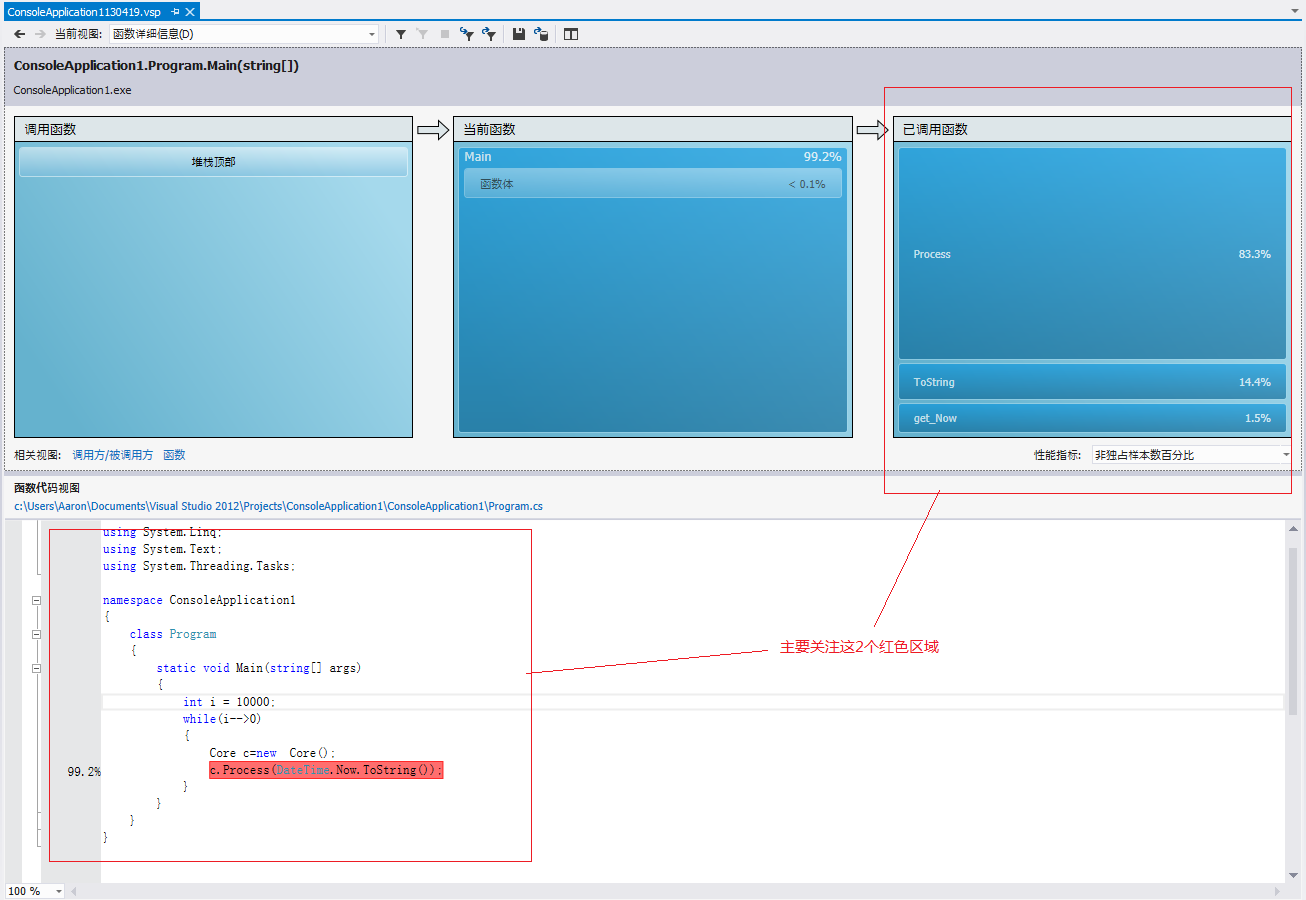Open the 当前视图 view dropdown
This screenshot has height=900, width=1306.
372,34
